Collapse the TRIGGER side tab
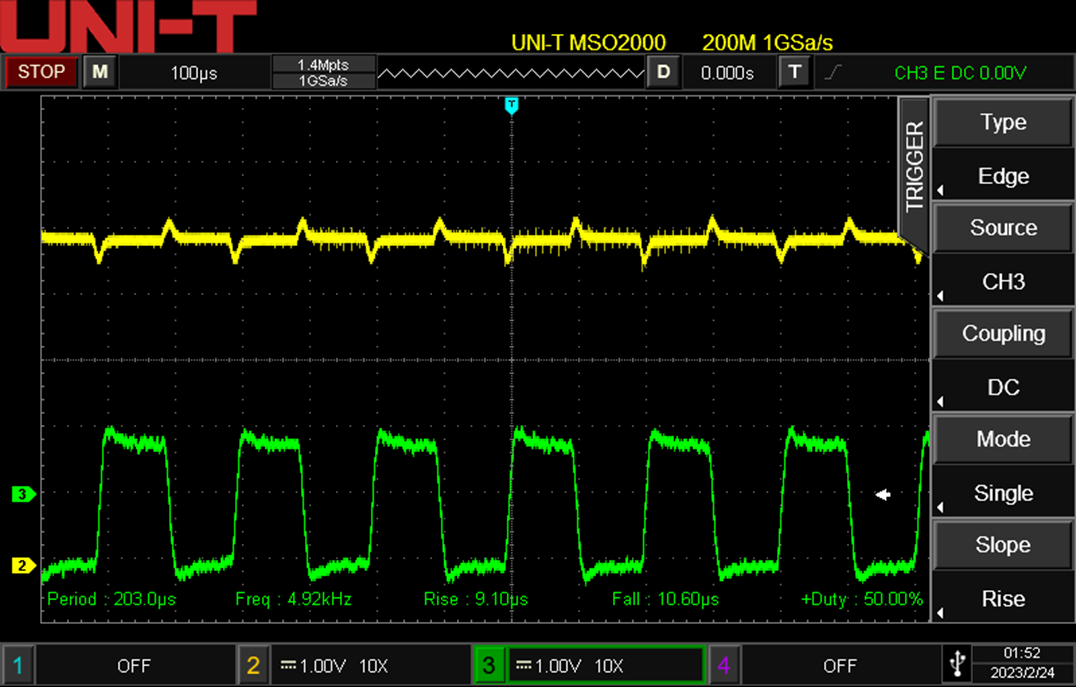 914,166
